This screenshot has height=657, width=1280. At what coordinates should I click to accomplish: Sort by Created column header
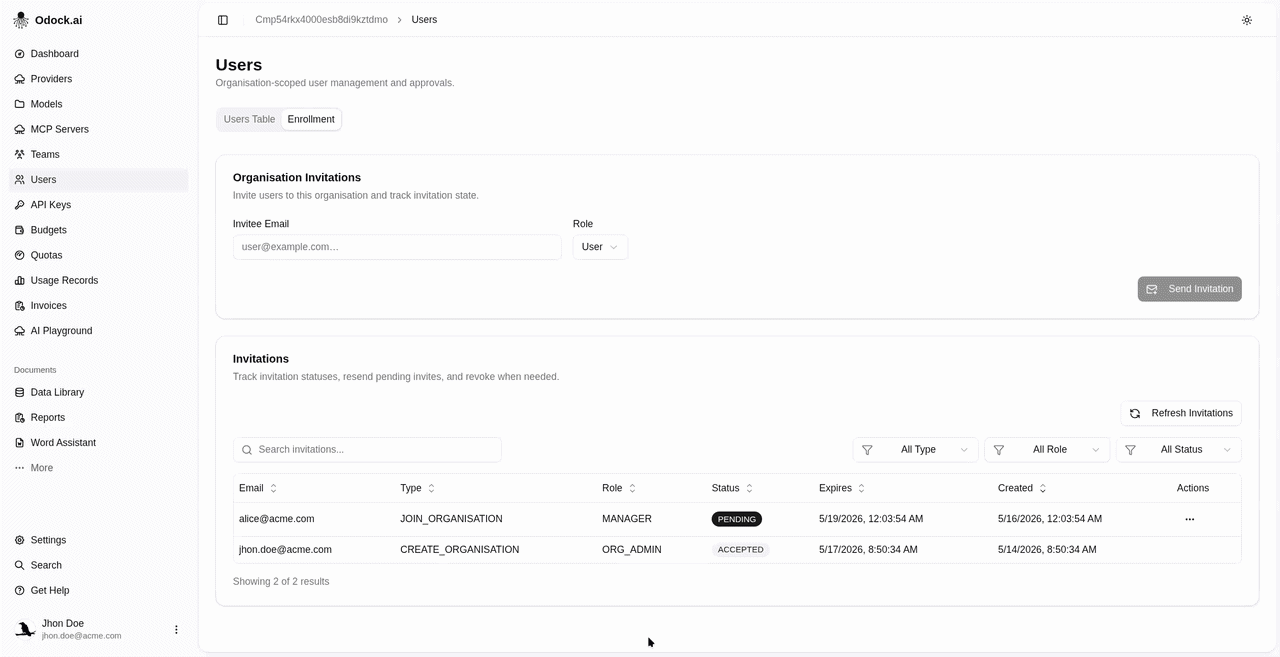click(x=1022, y=488)
